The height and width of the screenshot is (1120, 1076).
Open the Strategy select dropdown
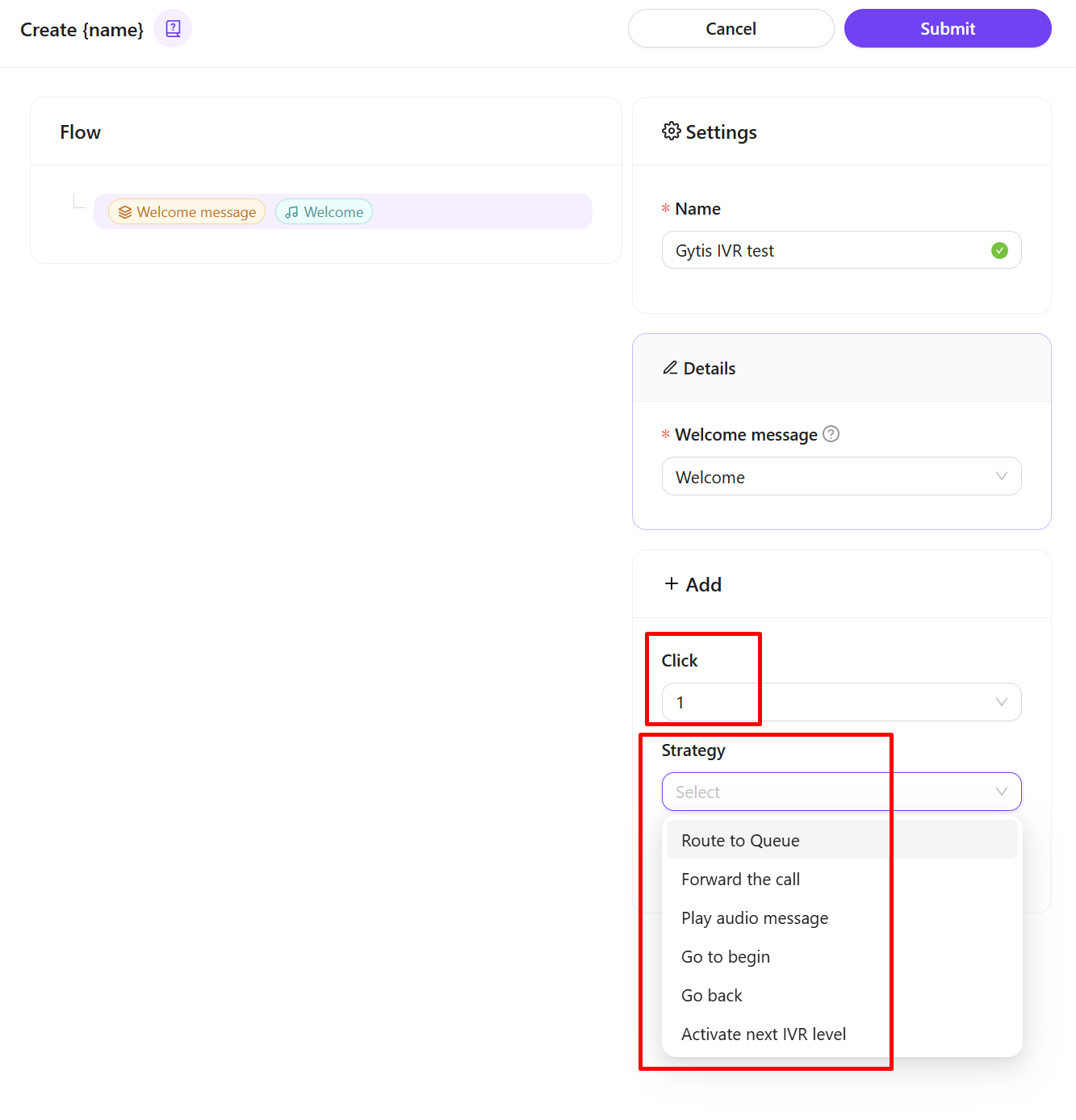coord(841,792)
